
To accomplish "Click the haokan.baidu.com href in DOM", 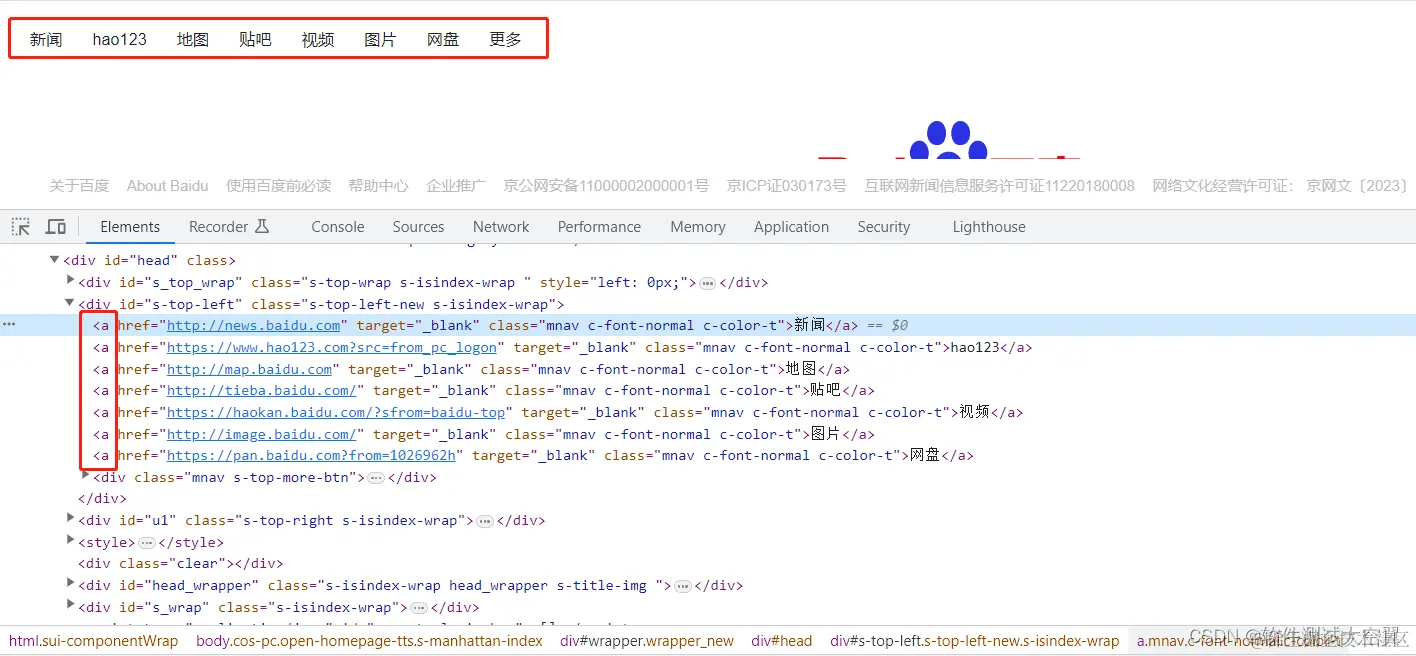I will 336,412.
